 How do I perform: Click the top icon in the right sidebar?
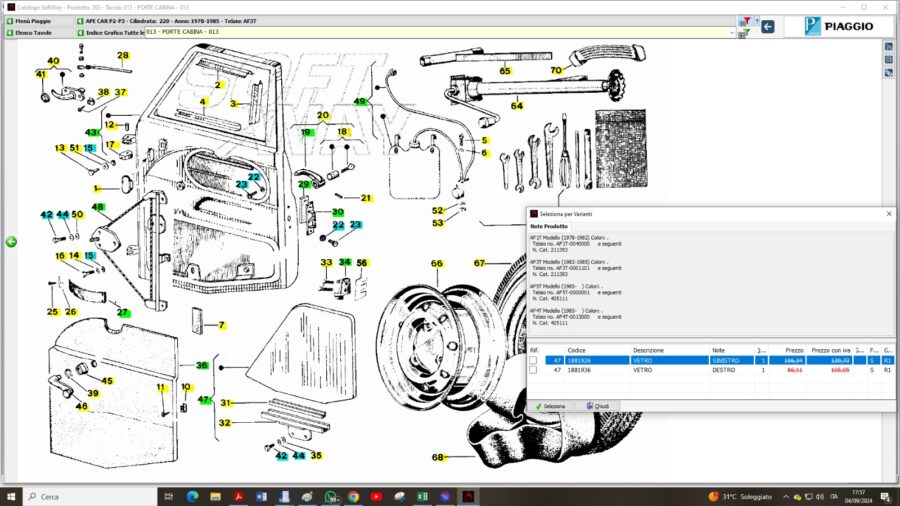tap(889, 47)
